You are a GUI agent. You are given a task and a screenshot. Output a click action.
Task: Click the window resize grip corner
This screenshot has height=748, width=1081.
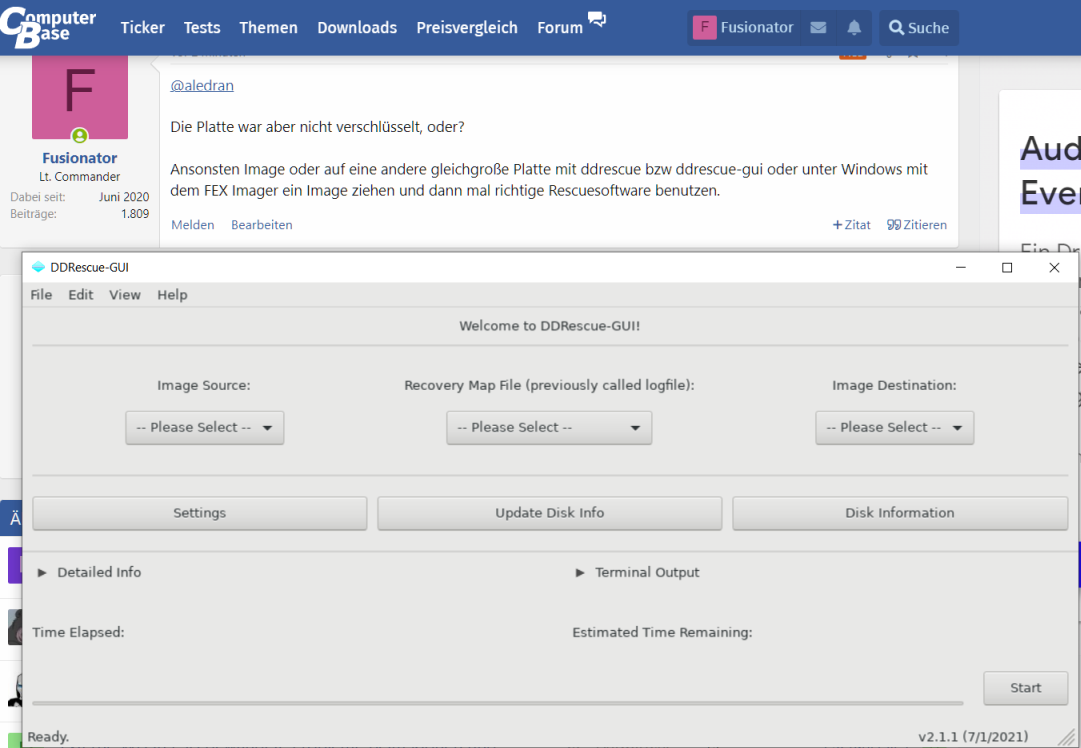[1067, 738]
